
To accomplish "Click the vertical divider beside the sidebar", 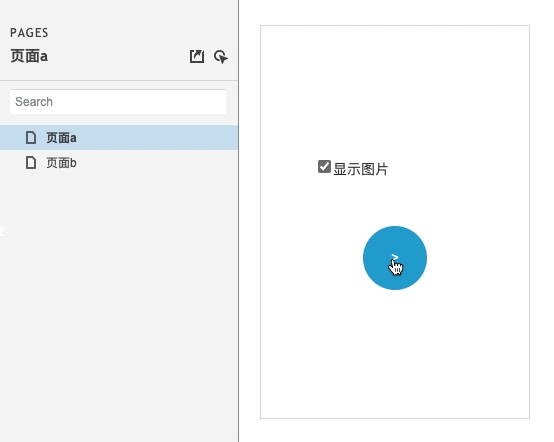I will (238, 221).
